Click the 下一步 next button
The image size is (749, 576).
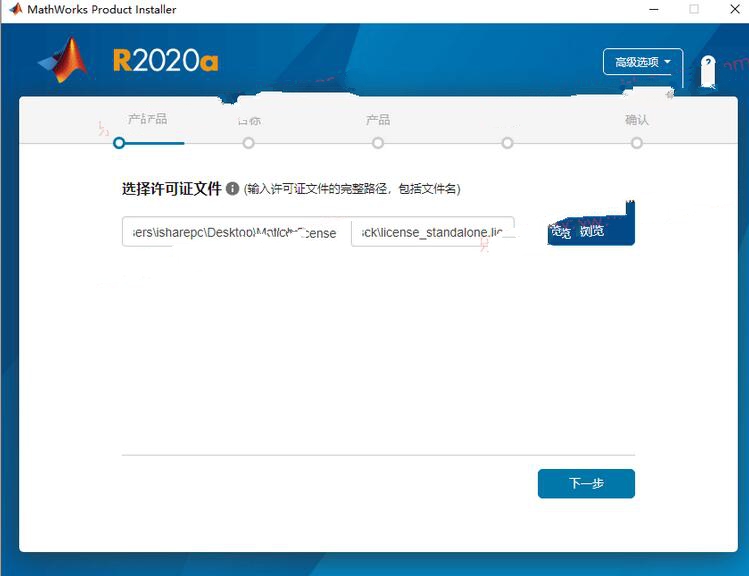pos(586,483)
